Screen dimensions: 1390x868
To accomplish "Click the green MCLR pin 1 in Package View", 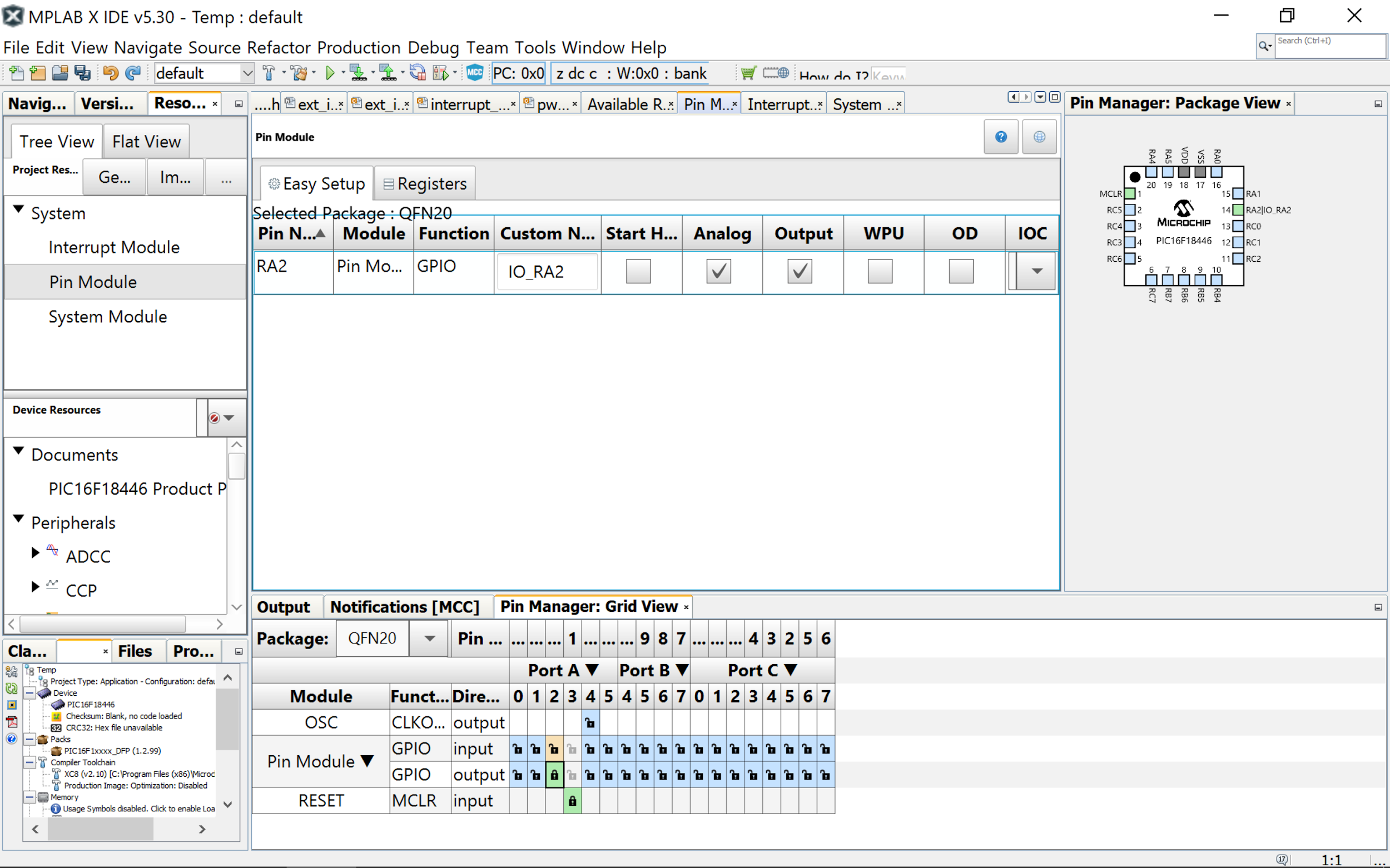I will (1130, 193).
